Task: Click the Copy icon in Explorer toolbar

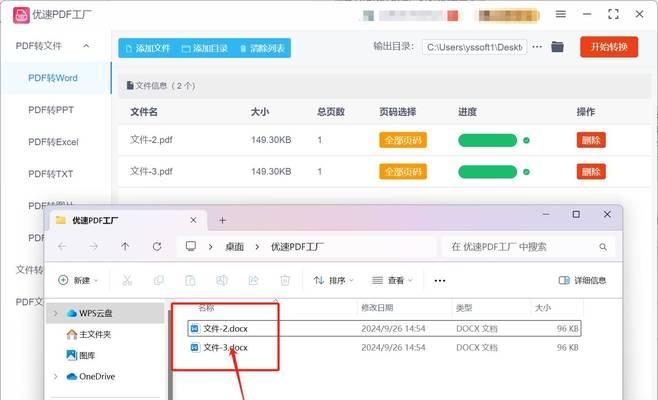Action: click(159, 280)
